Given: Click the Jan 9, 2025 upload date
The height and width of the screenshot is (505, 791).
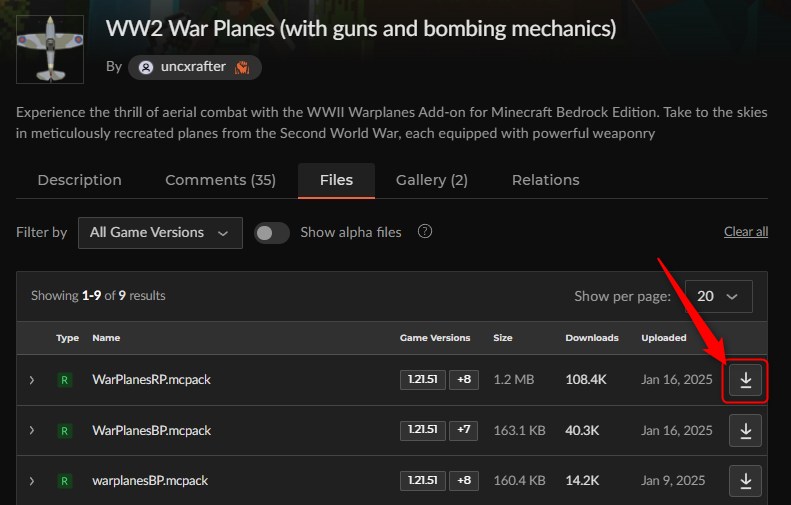Looking at the screenshot, I should click(x=673, y=481).
